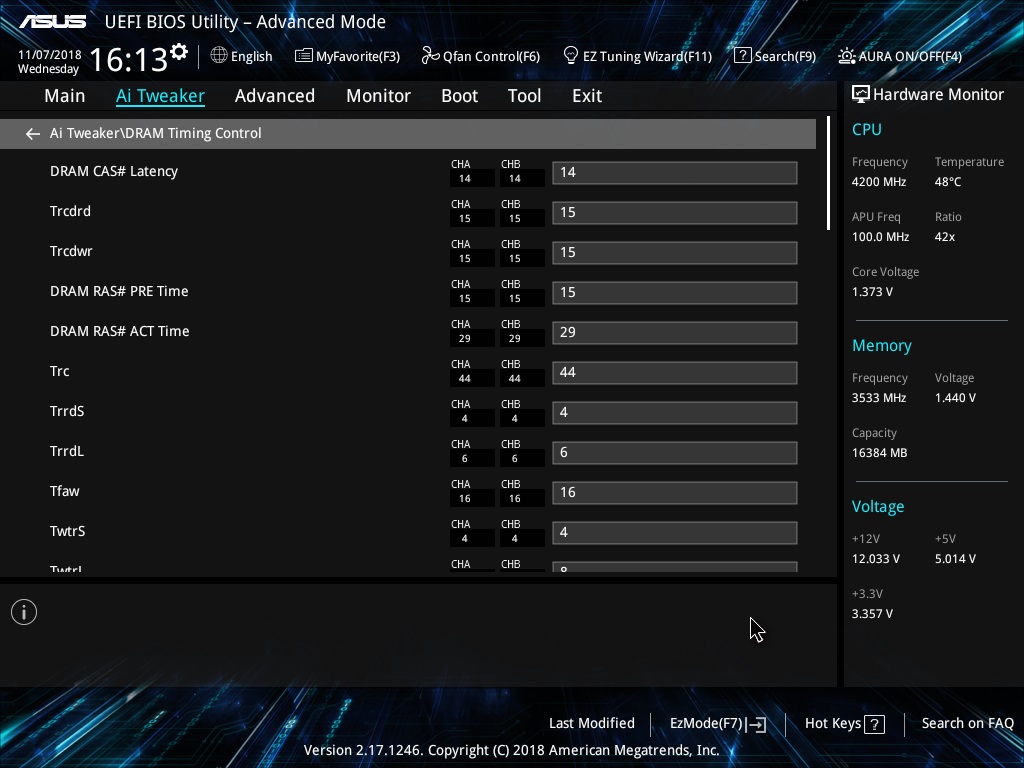
Task: Go to the Boot tab
Action: click(x=459, y=96)
